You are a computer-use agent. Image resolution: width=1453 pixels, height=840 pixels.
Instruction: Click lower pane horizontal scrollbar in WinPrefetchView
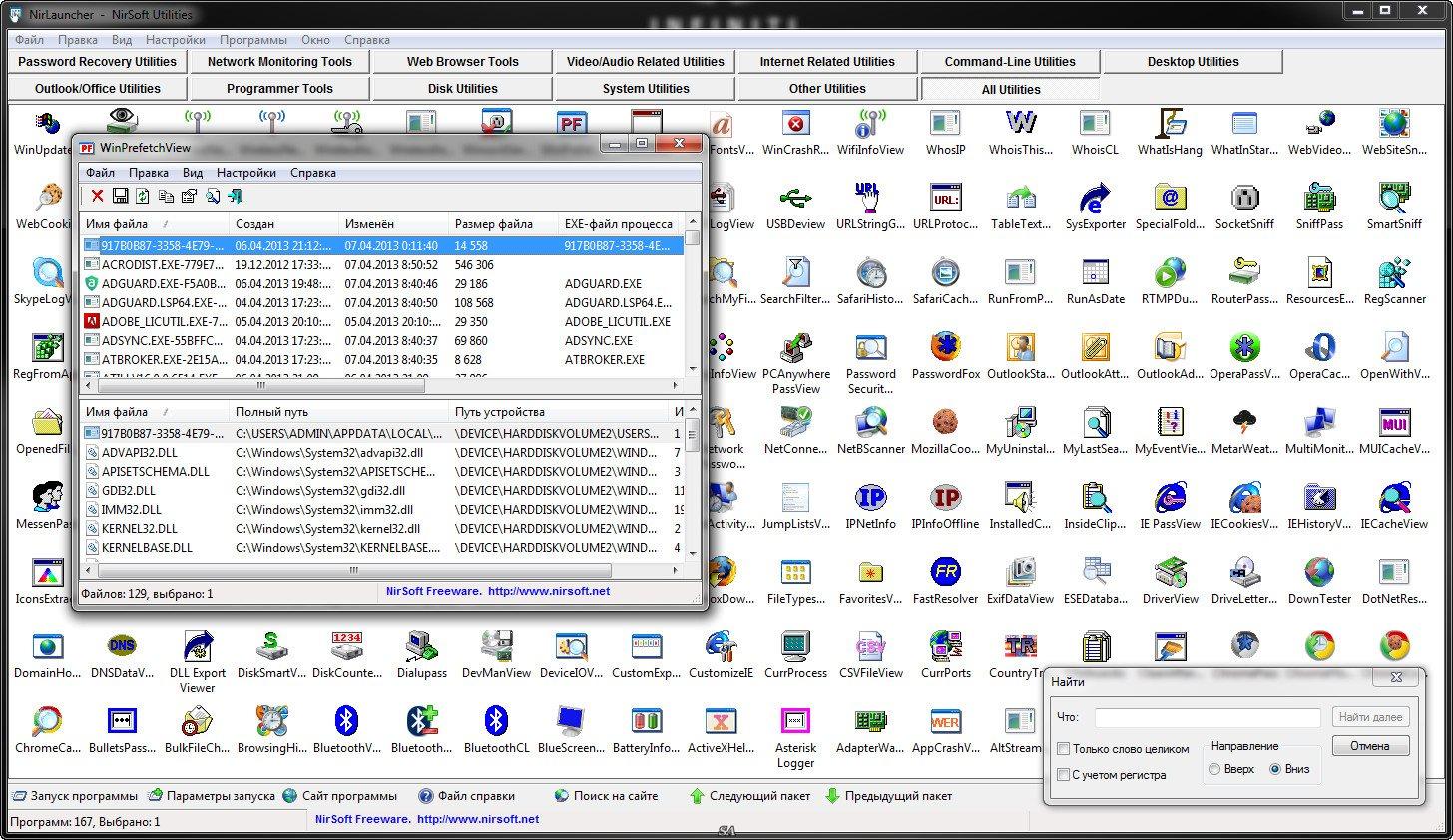coord(353,571)
